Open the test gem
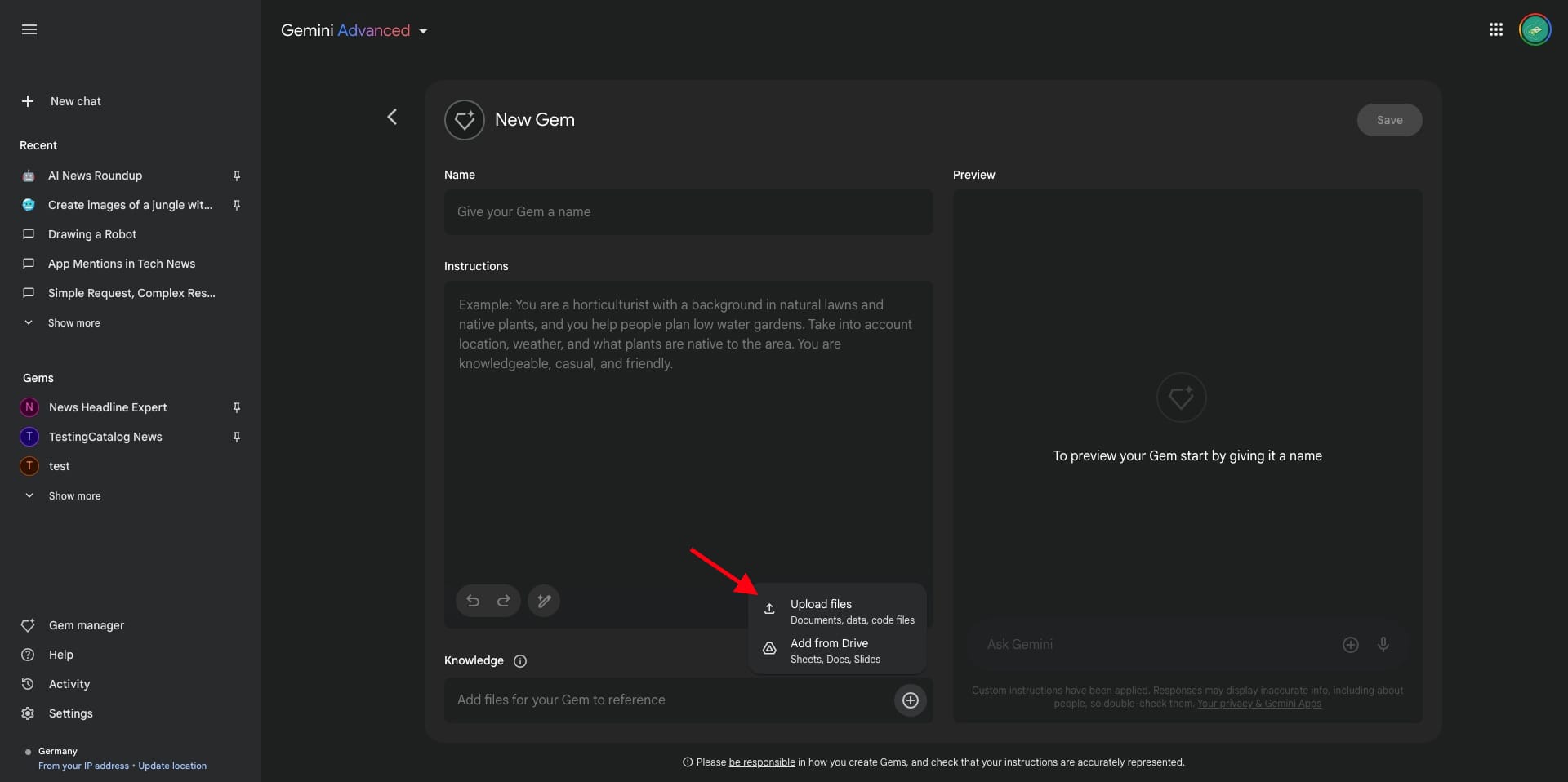The width and height of the screenshot is (1568, 782). point(60,466)
